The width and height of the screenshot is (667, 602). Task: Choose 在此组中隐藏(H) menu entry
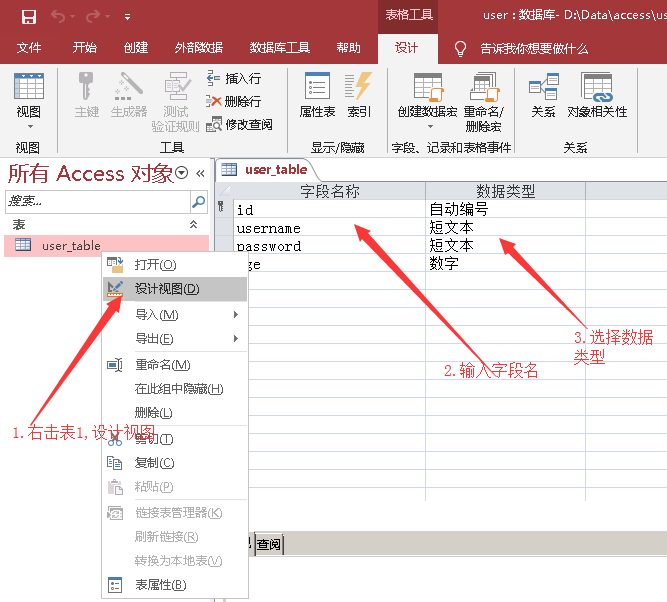pyautogui.click(x=175, y=388)
